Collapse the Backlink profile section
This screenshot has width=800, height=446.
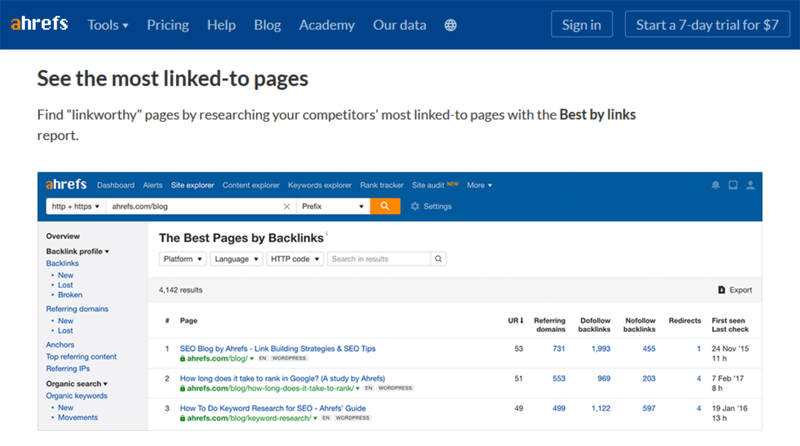click(x=77, y=251)
